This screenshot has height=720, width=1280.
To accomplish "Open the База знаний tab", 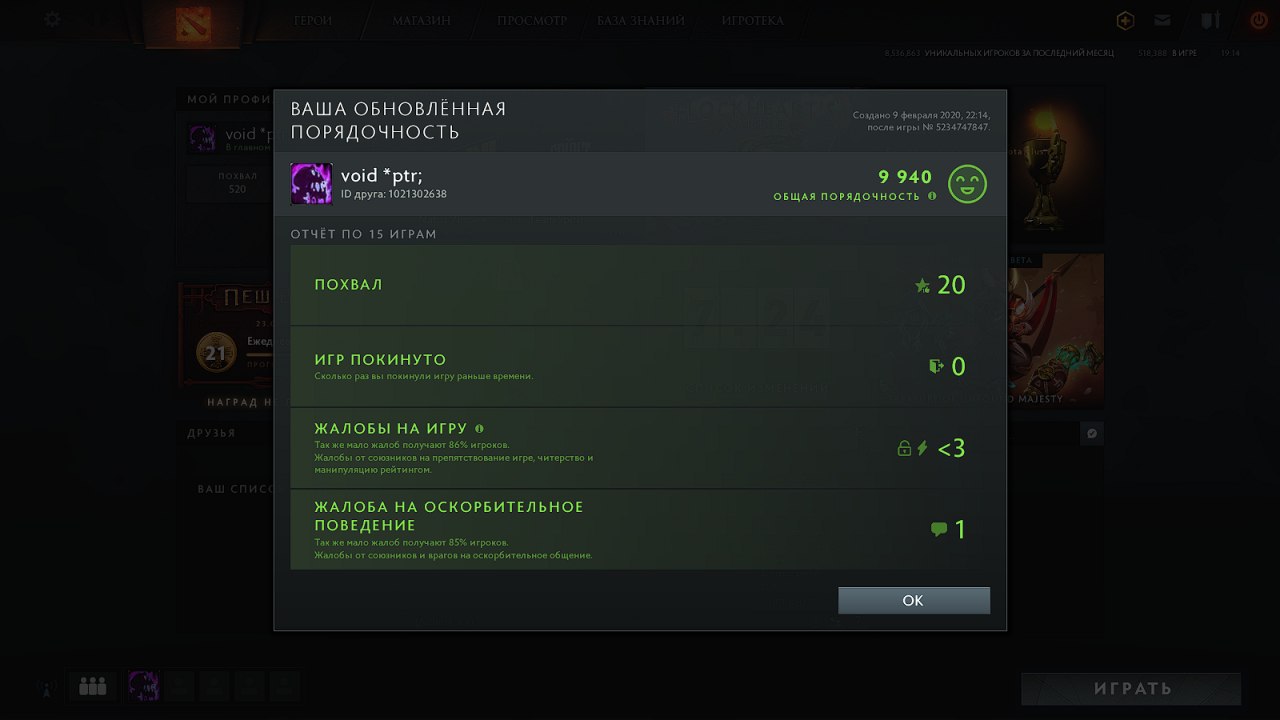I will point(641,20).
